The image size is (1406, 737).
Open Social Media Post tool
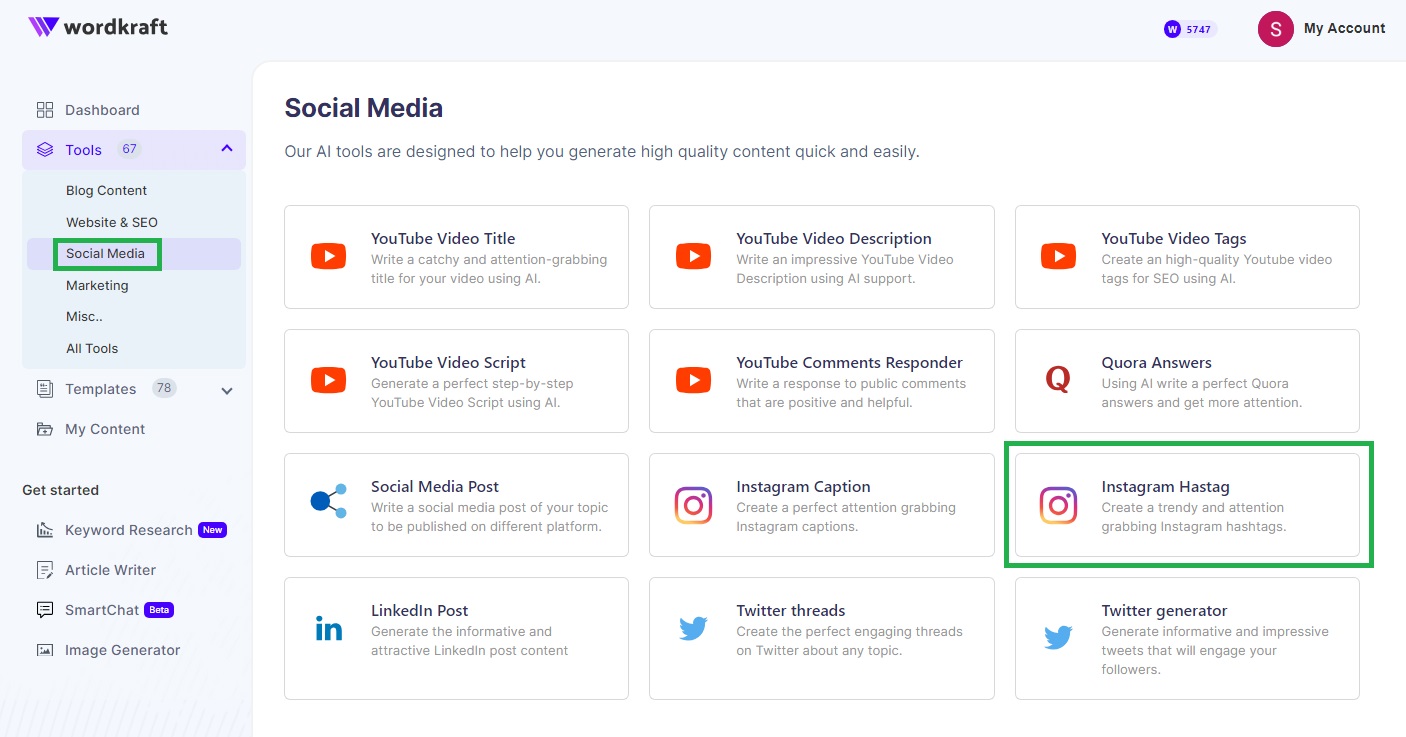(x=456, y=505)
